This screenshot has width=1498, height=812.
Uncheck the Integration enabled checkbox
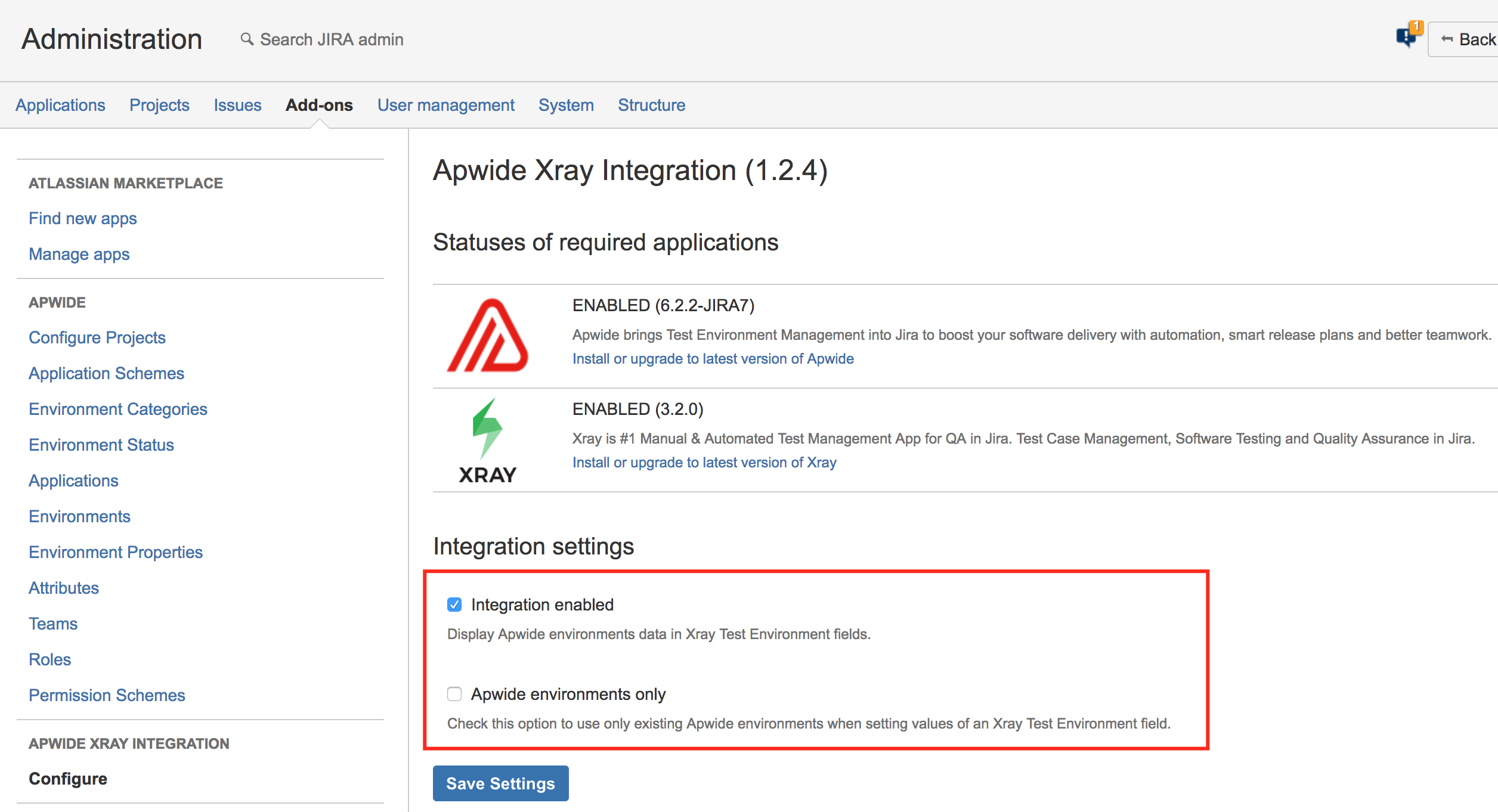pos(454,605)
